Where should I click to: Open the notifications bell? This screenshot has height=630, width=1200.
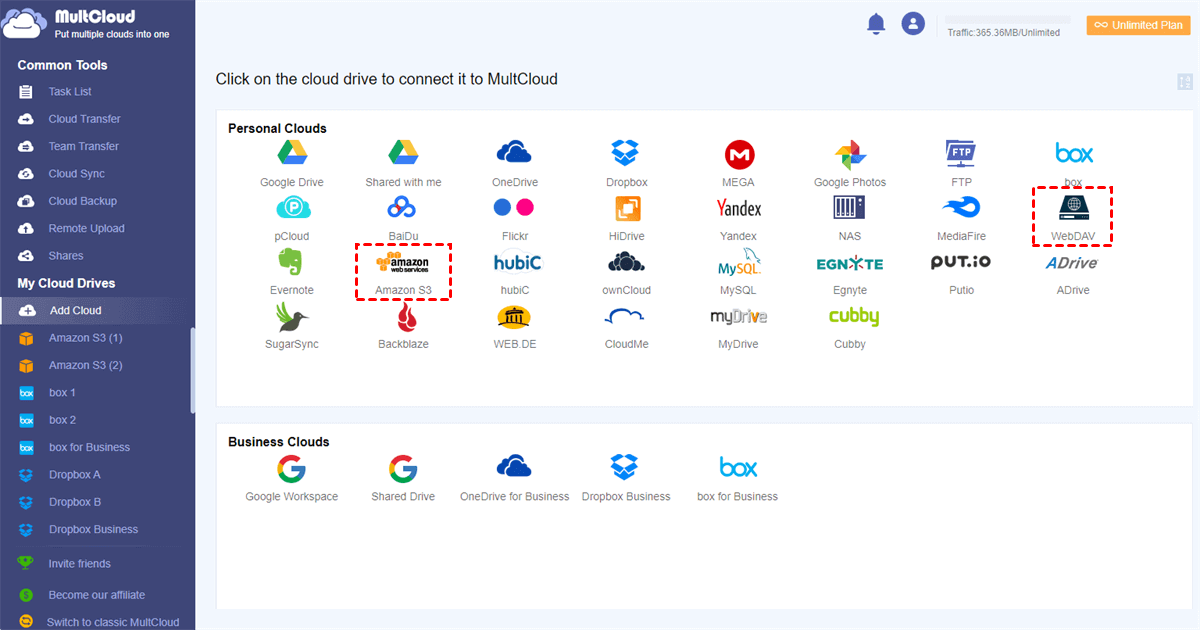pyautogui.click(x=876, y=24)
